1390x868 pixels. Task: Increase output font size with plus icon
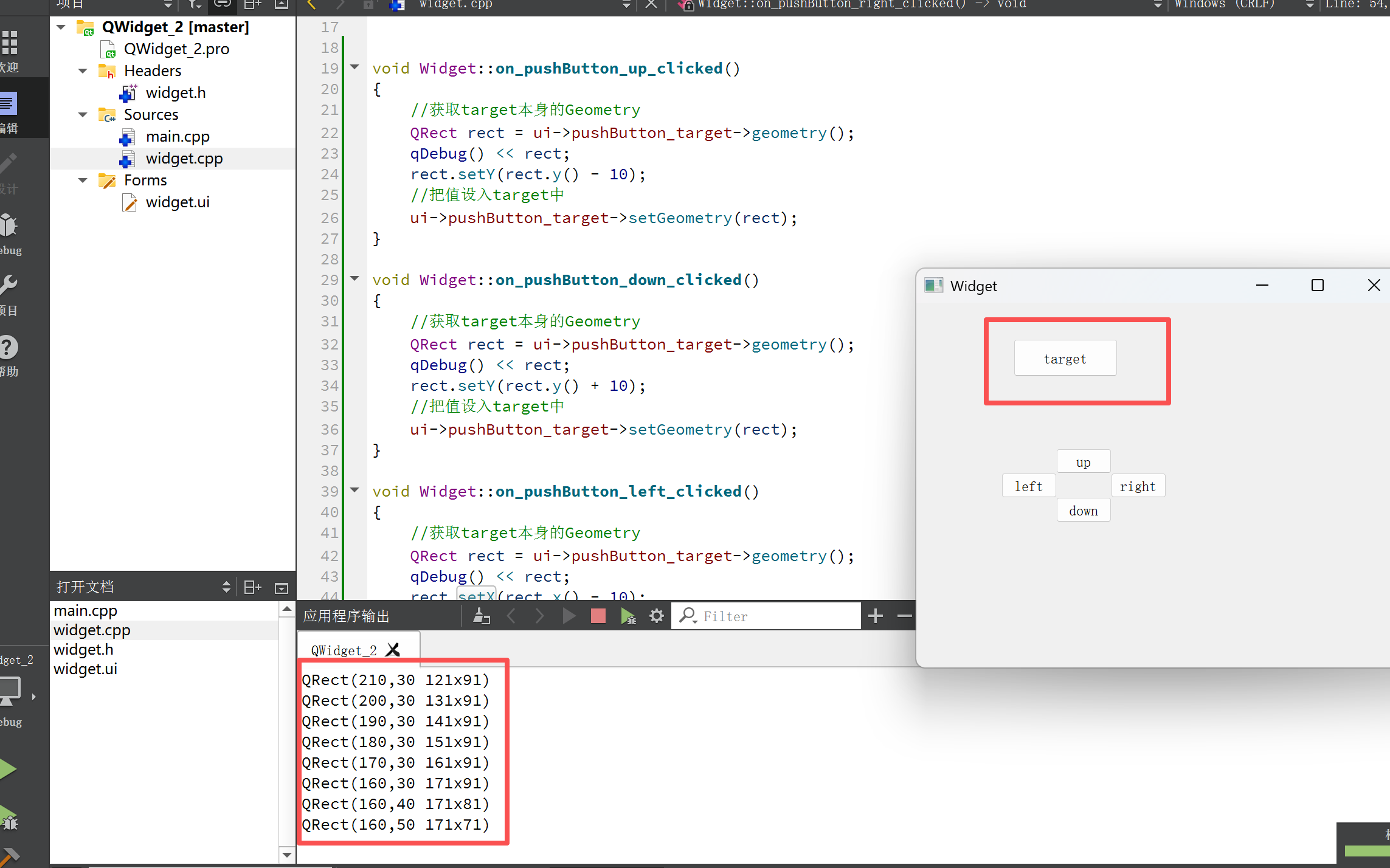pyautogui.click(x=875, y=616)
